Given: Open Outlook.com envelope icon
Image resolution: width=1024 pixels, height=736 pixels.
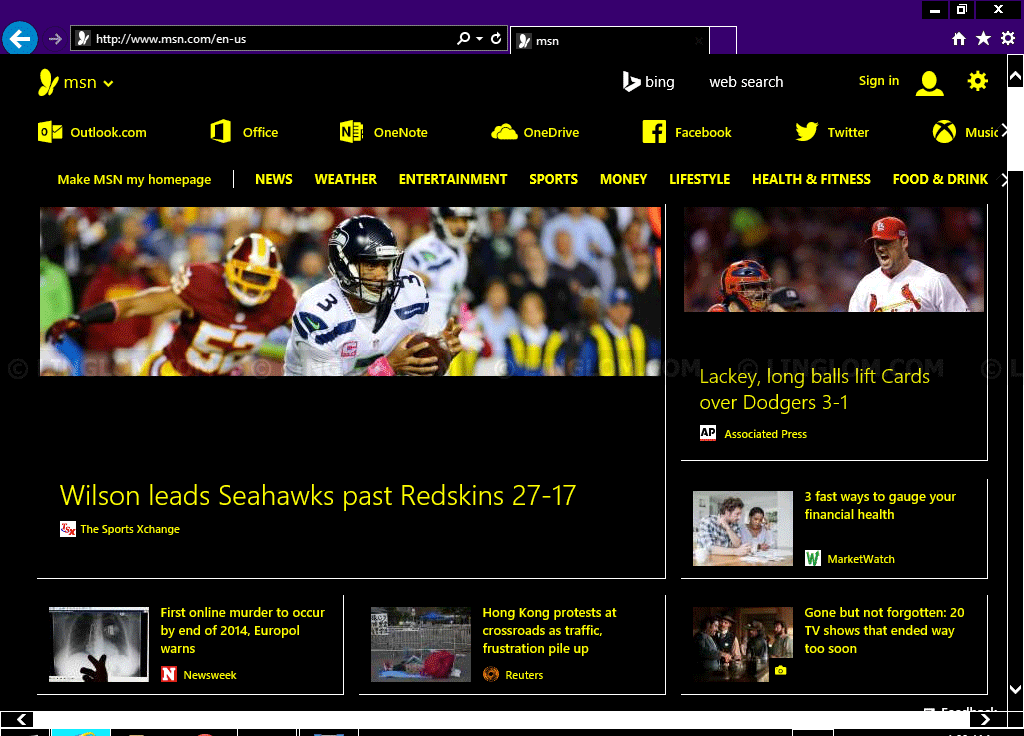Looking at the screenshot, I should click(50, 132).
